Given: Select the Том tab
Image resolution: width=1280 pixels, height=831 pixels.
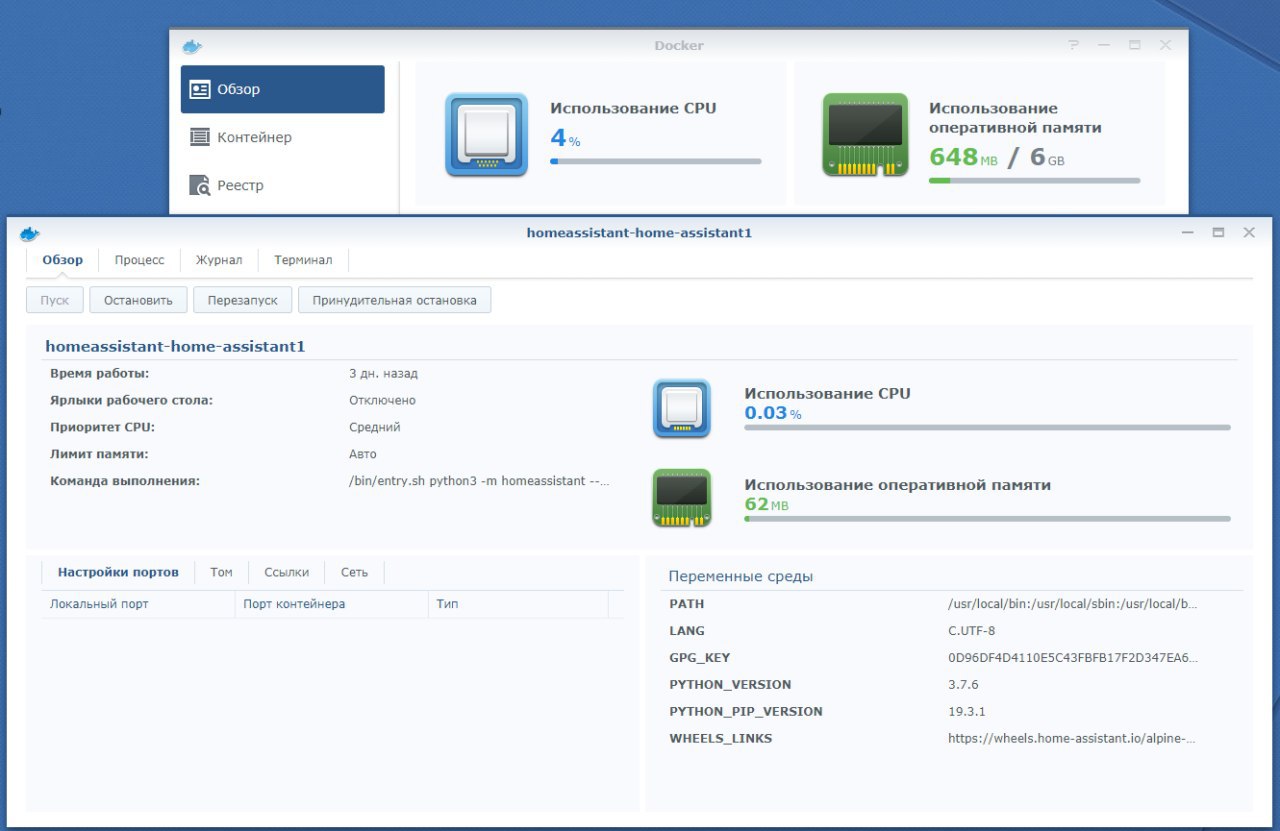Looking at the screenshot, I should pos(221,572).
